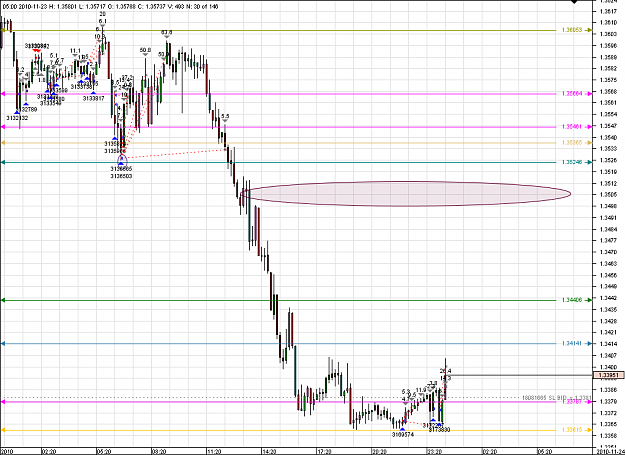Select the 1.34406 line label
This screenshot has height=455, width=625.
(x=572, y=300)
